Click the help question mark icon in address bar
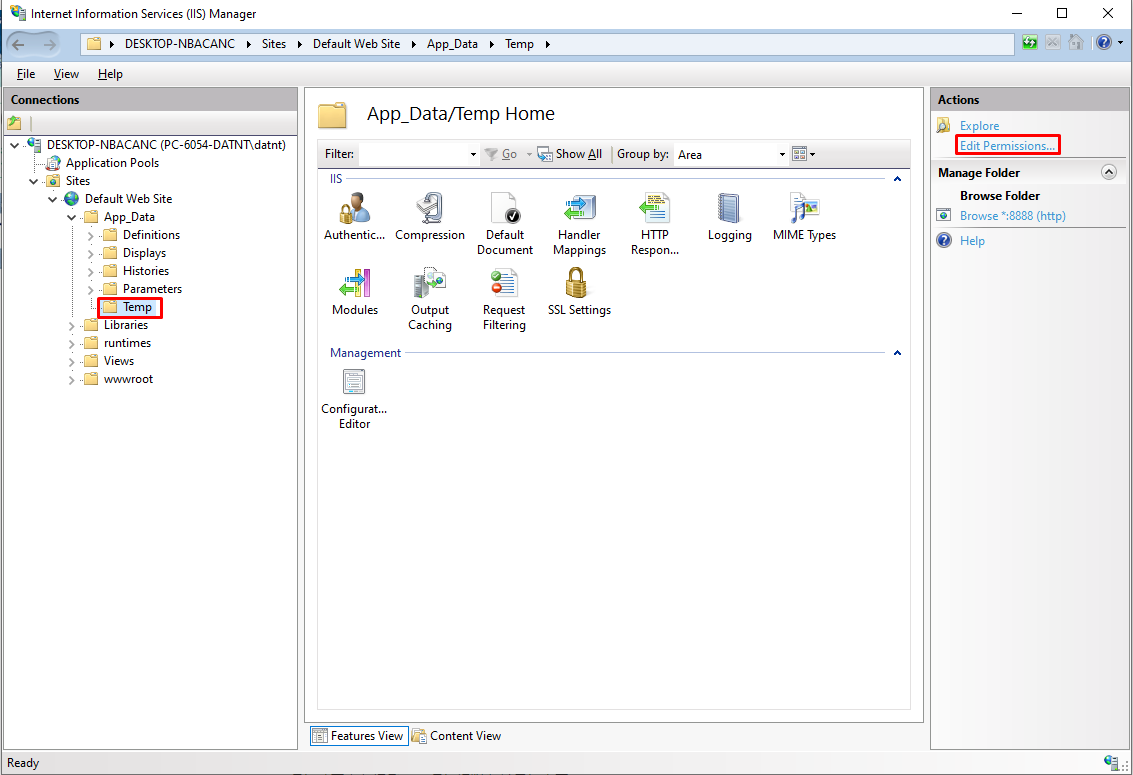 coord(1103,43)
